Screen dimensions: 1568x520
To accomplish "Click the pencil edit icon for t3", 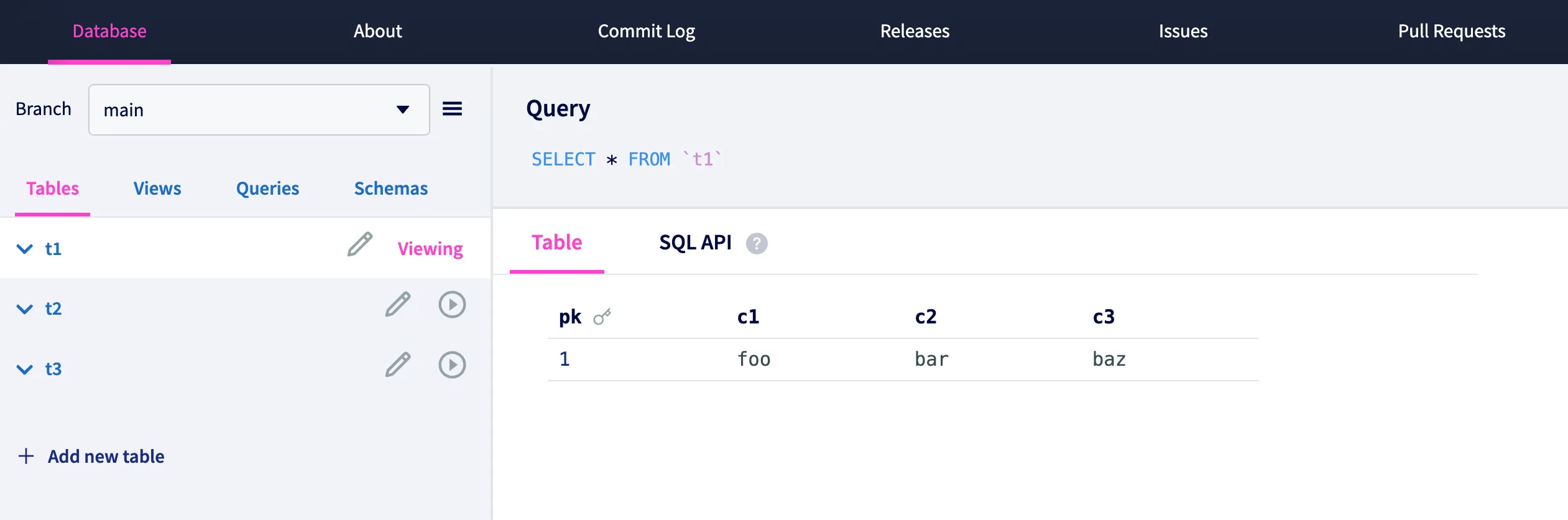I will (398, 365).
